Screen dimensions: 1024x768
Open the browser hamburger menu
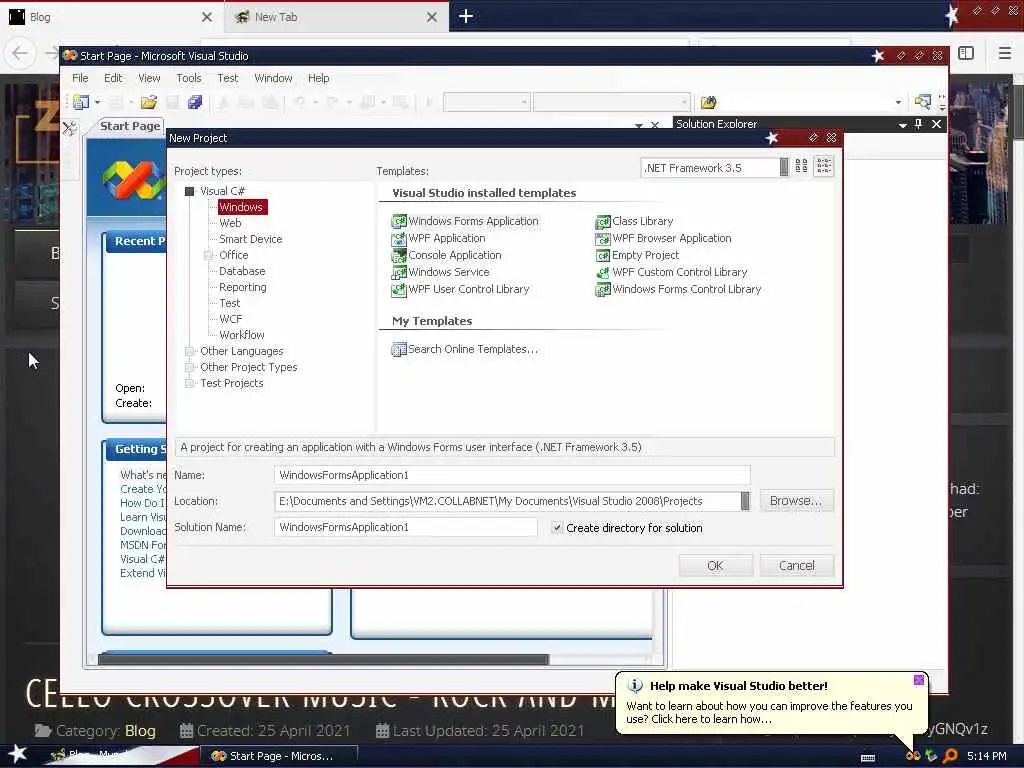(1005, 53)
